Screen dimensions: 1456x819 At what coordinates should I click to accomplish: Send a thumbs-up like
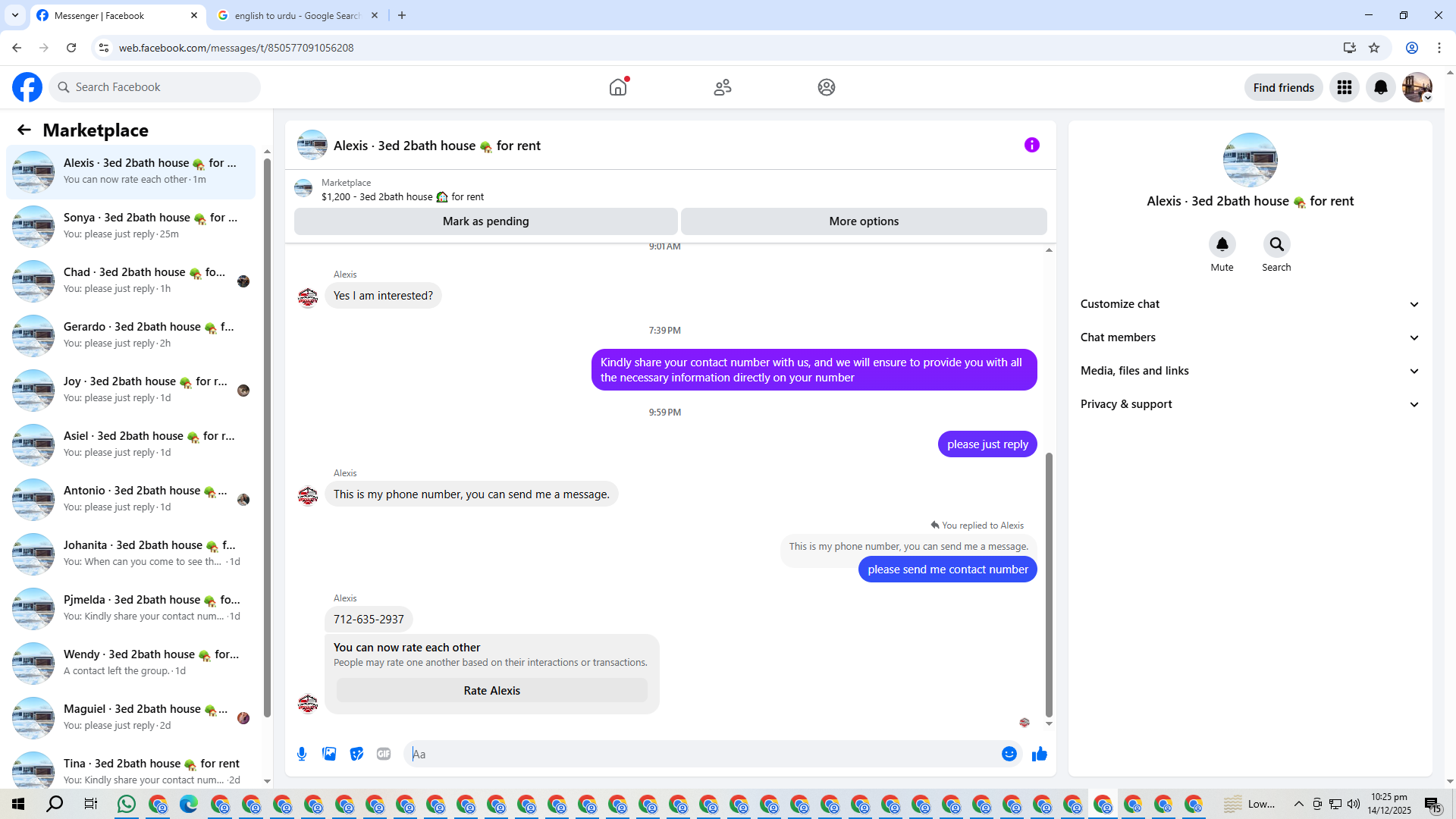[x=1039, y=754]
